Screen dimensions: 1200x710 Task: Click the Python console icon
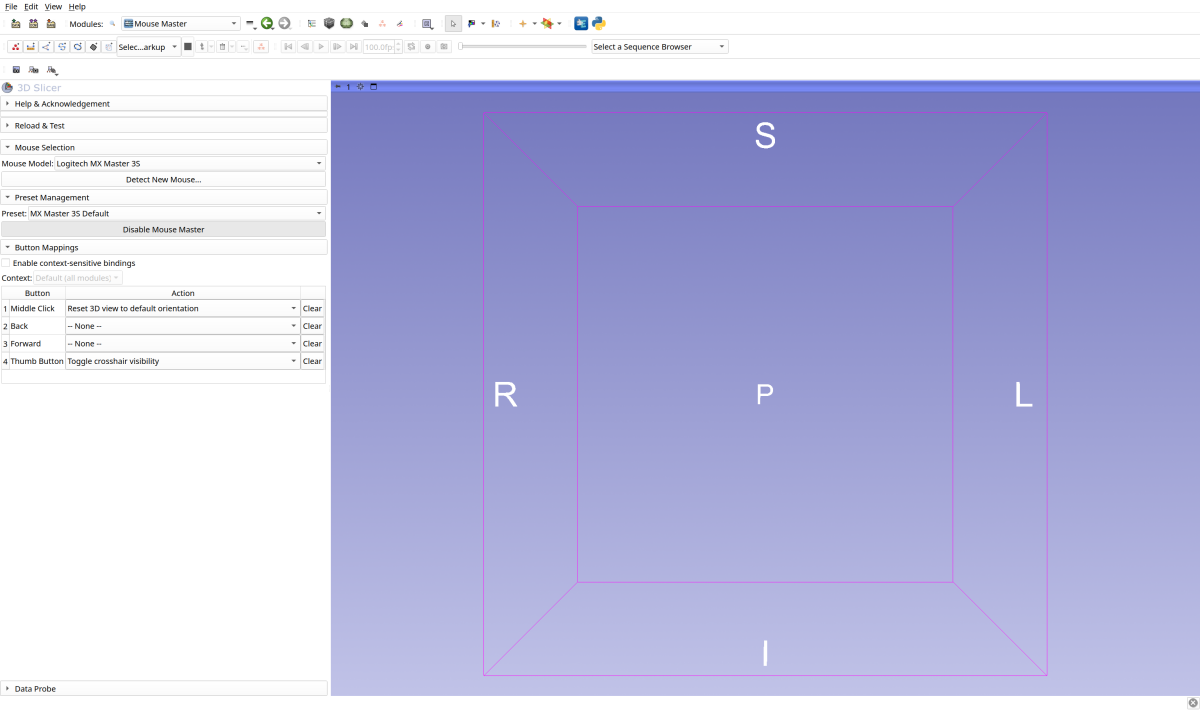(x=598, y=23)
